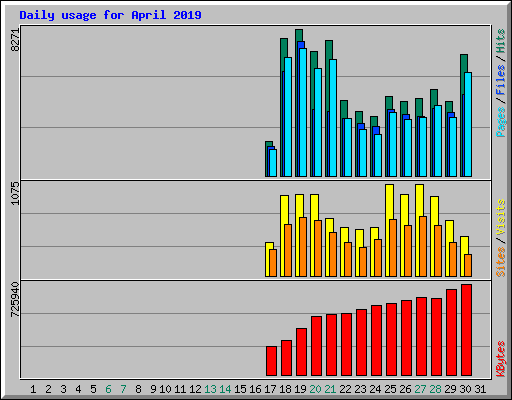Click the Hits legend label

(x=501, y=41)
